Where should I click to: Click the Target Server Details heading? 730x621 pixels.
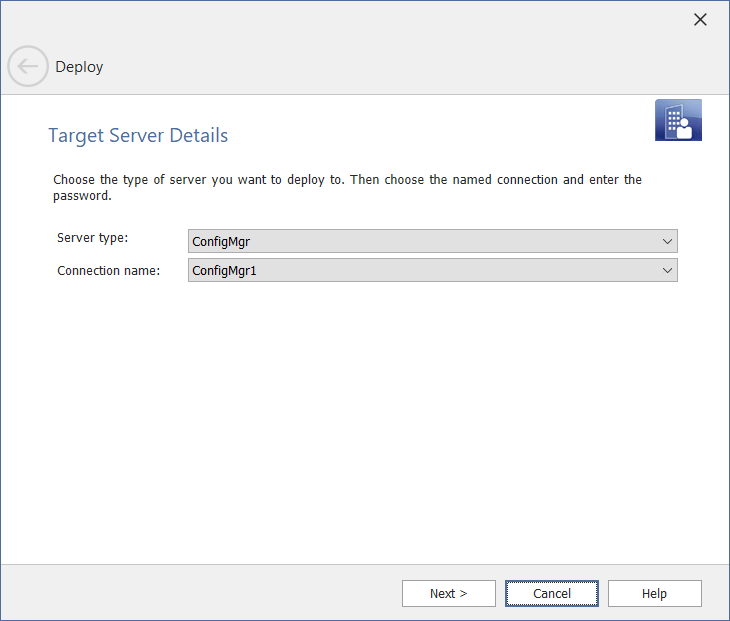(x=138, y=135)
